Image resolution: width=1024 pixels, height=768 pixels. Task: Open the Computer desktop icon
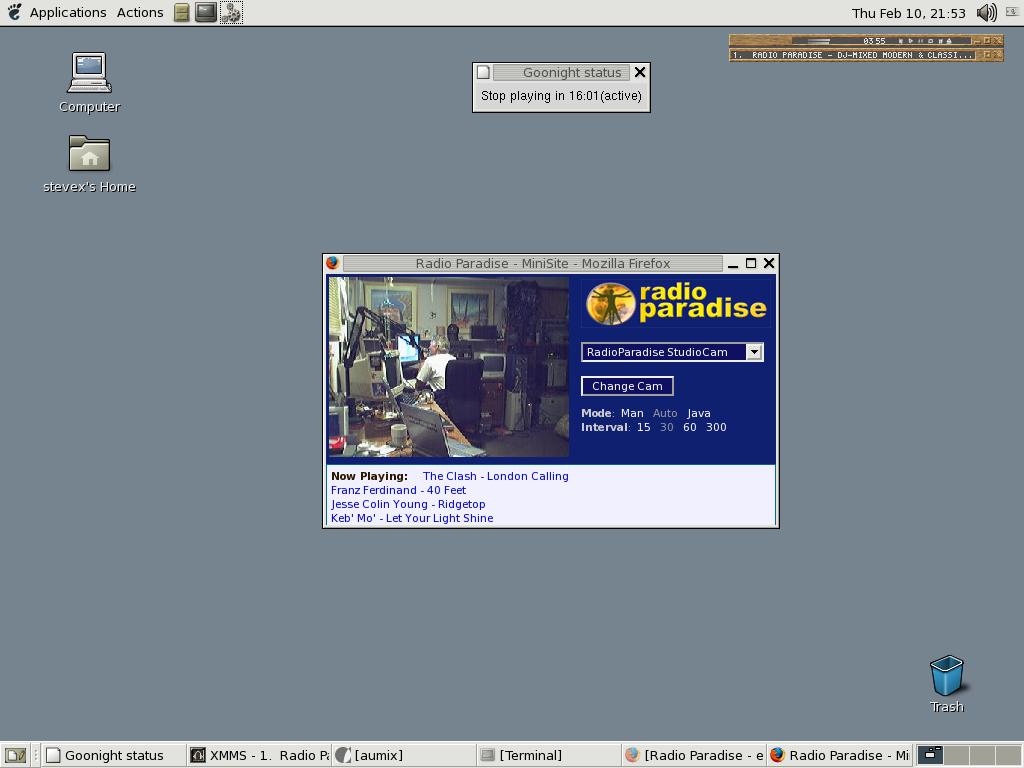click(x=89, y=82)
